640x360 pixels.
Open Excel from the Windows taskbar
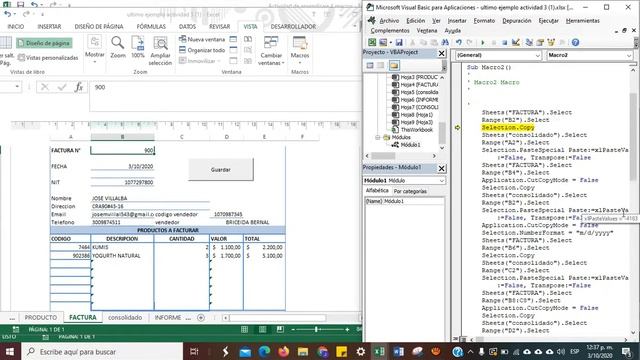(380, 351)
